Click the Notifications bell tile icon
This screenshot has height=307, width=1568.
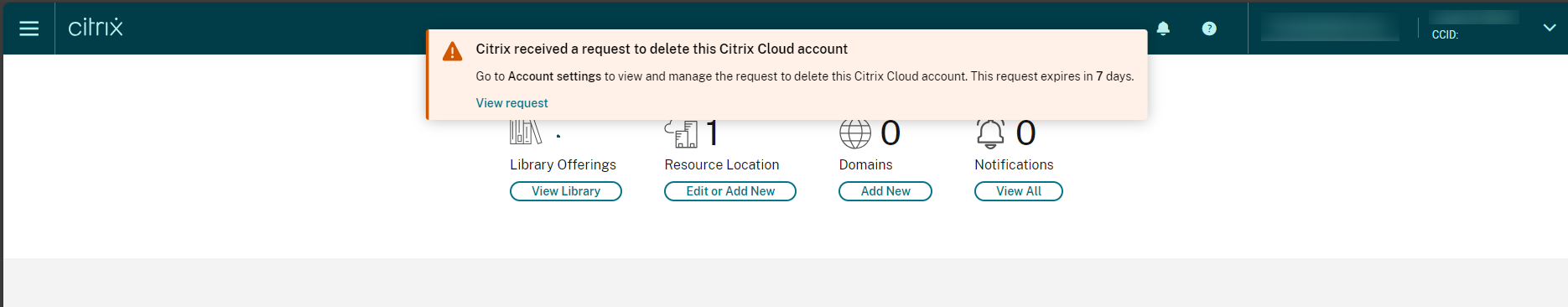(x=990, y=133)
